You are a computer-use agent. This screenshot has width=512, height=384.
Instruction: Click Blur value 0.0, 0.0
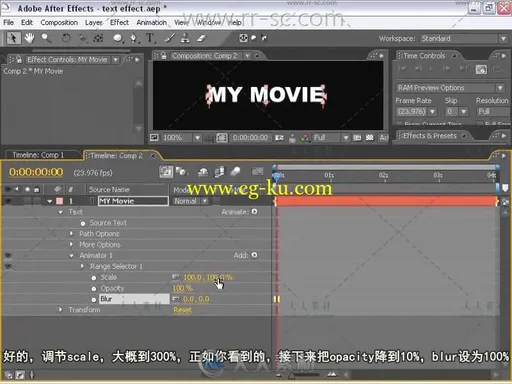pyautogui.click(x=196, y=299)
